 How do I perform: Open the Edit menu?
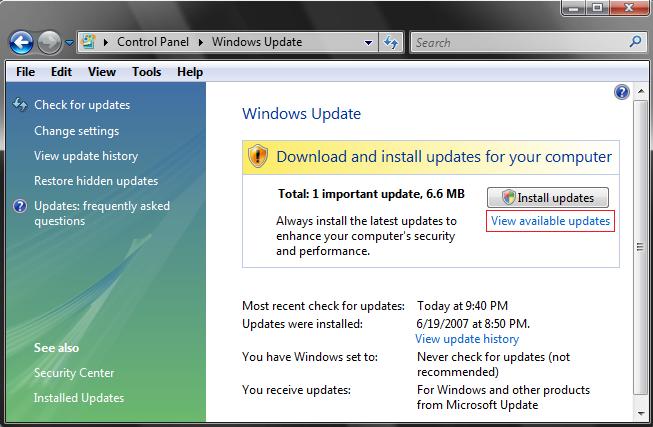(x=61, y=72)
